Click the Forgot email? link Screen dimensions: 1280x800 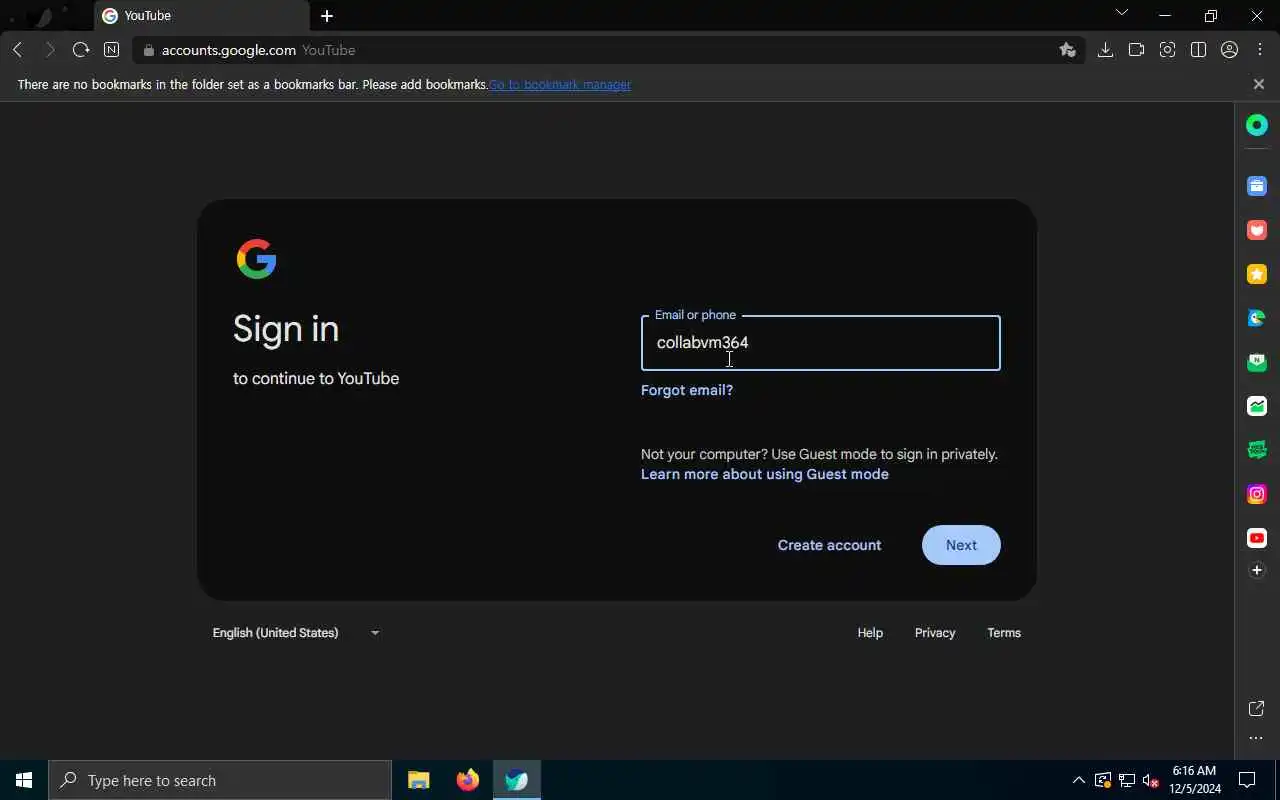(x=687, y=390)
